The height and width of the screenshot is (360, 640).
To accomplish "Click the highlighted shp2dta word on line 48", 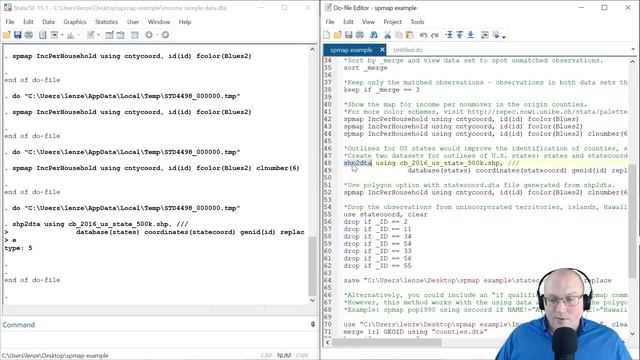I will (358, 163).
